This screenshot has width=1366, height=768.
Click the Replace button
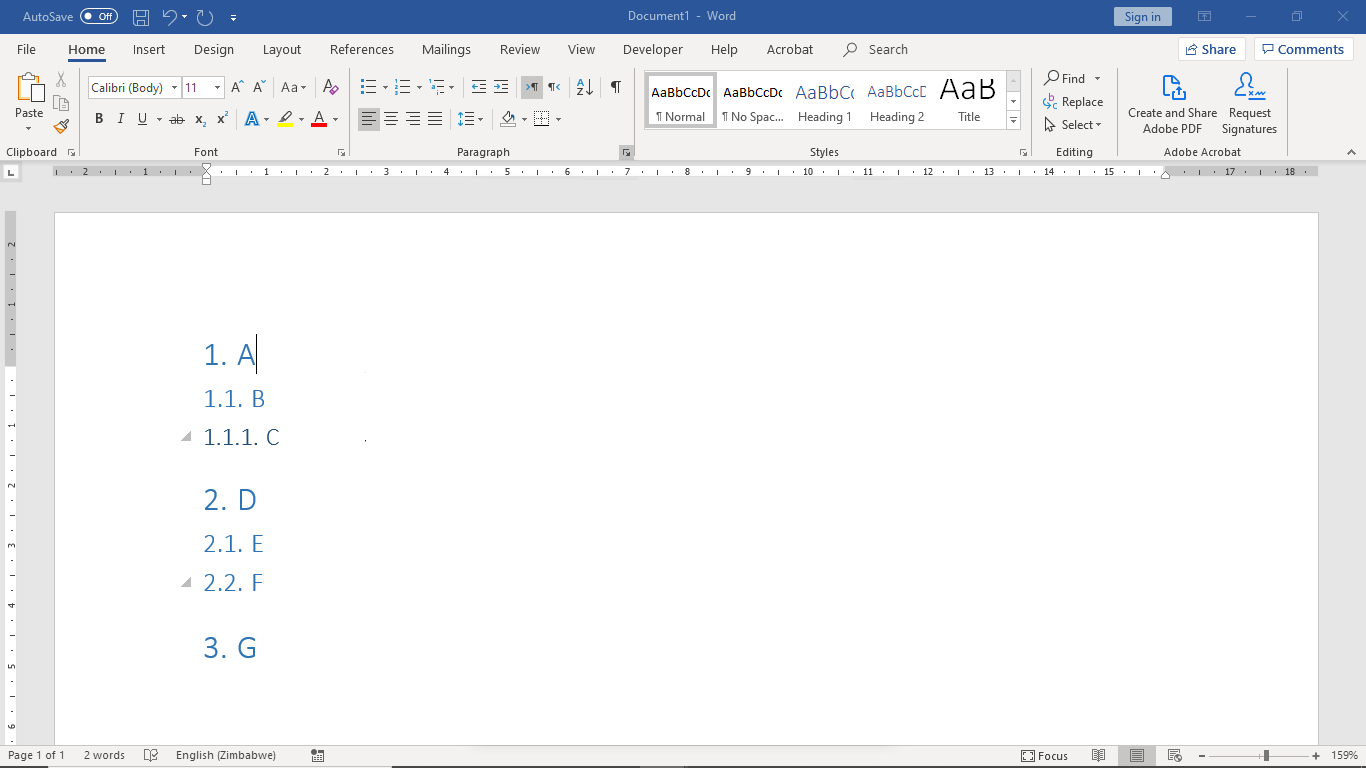tap(1072, 102)
